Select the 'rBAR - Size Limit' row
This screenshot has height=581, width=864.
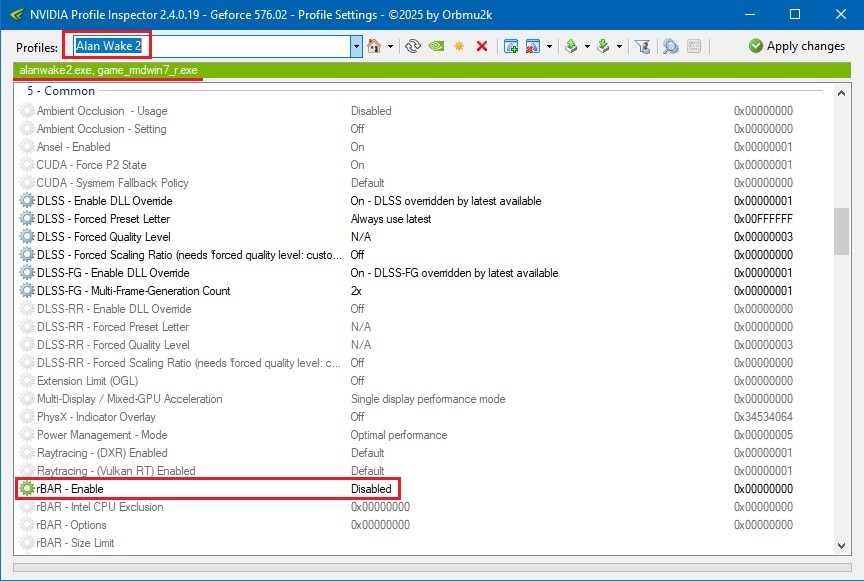tap(424, 543)
